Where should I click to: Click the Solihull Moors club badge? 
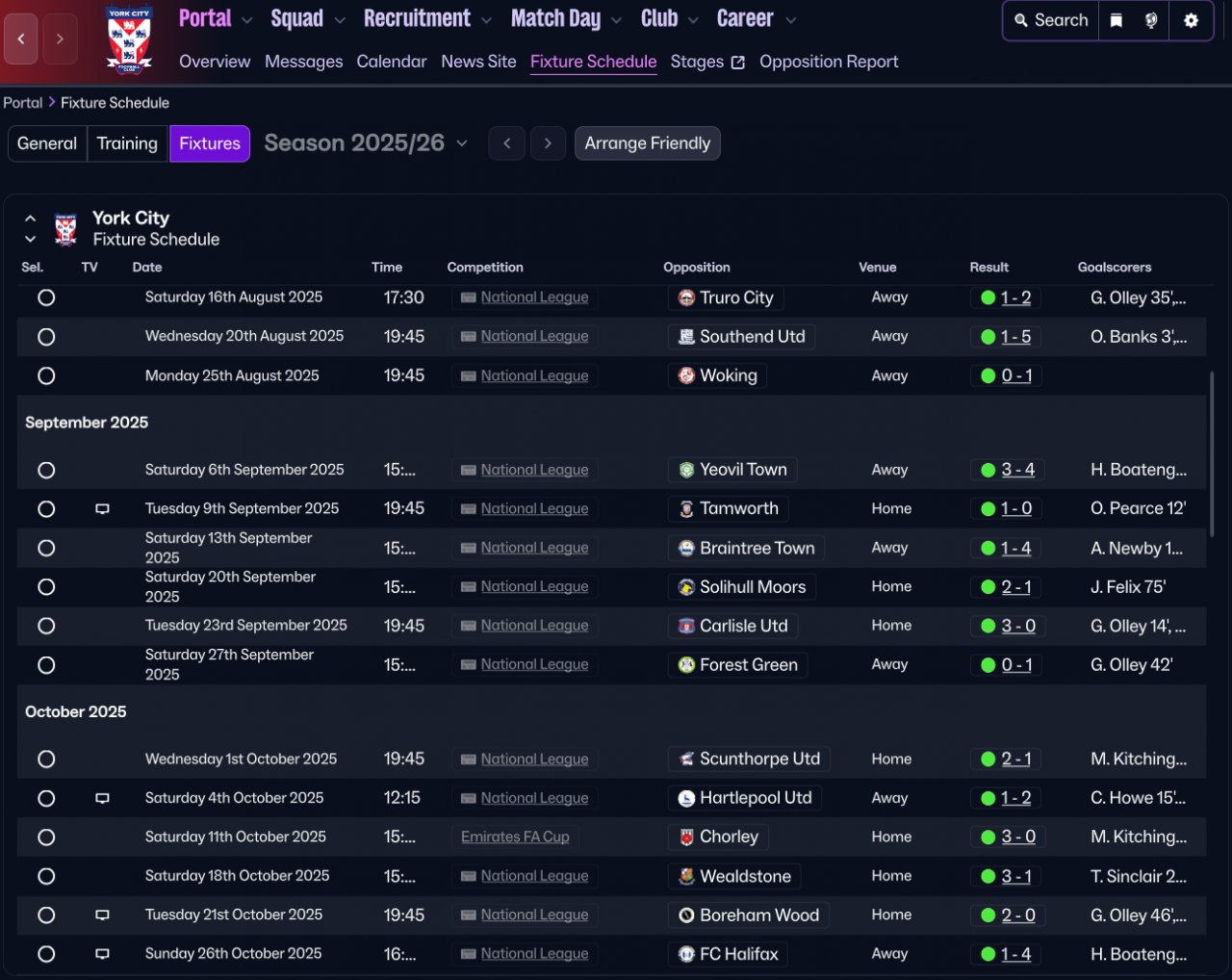686,587
